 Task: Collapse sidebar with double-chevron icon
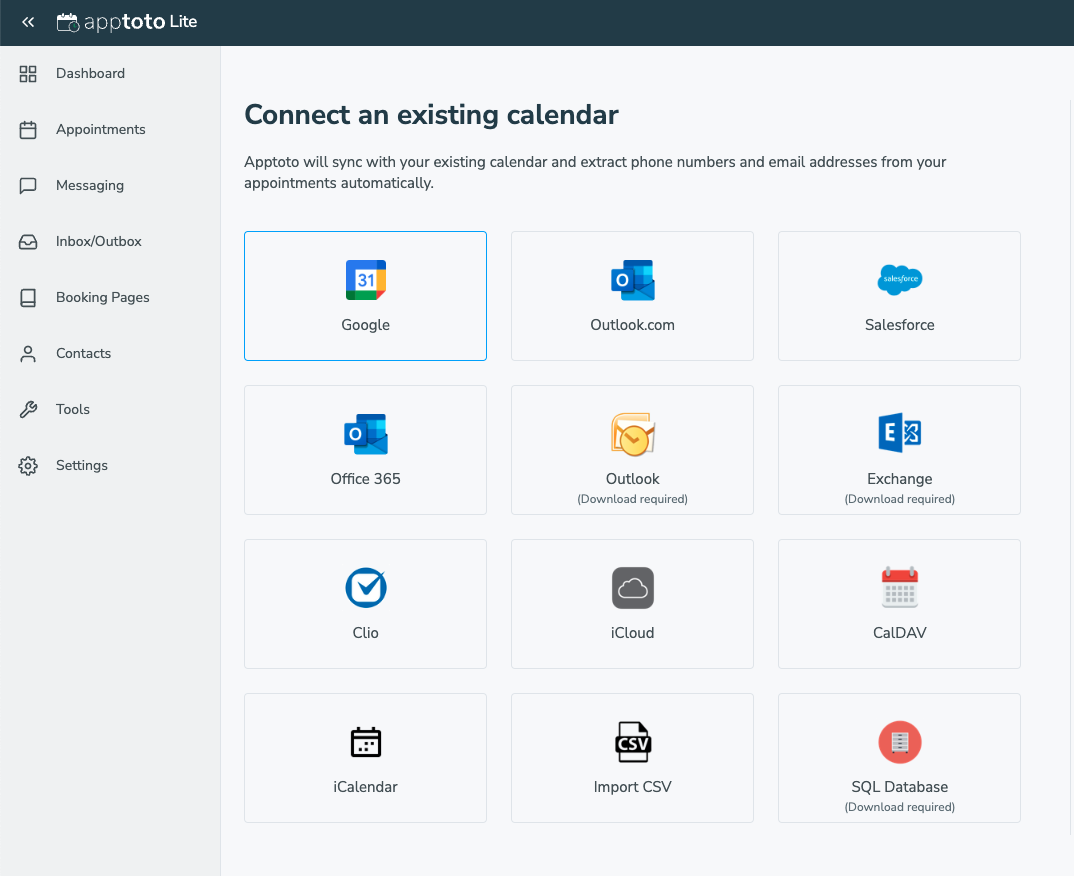[x=28, y=22]
